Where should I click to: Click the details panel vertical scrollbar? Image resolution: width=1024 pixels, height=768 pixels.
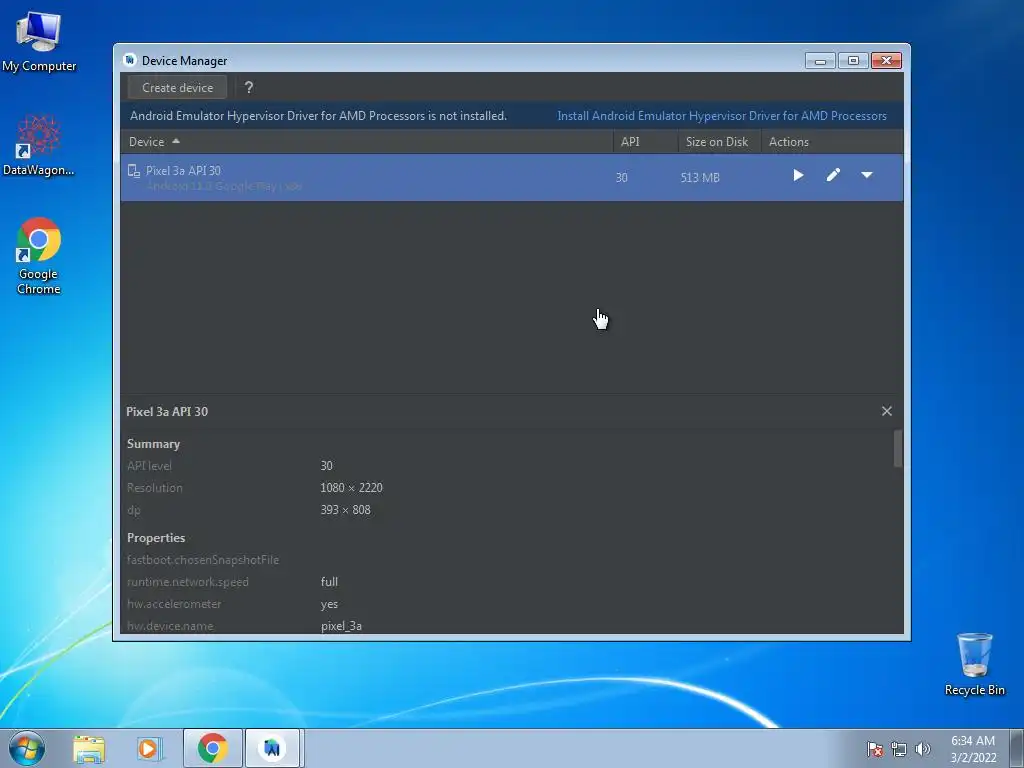point(898,448)
